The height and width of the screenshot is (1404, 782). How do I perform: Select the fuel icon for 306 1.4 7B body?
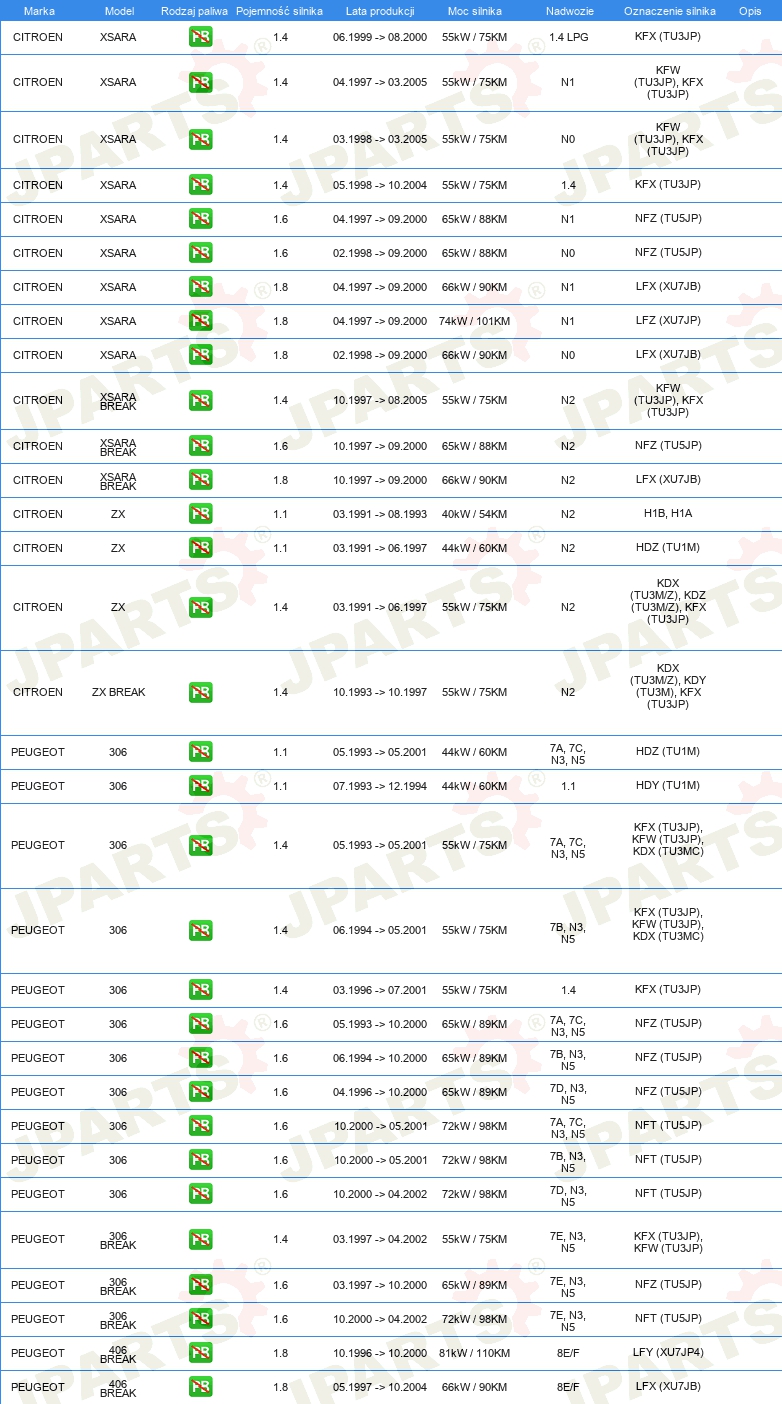(x=201, y=930)
